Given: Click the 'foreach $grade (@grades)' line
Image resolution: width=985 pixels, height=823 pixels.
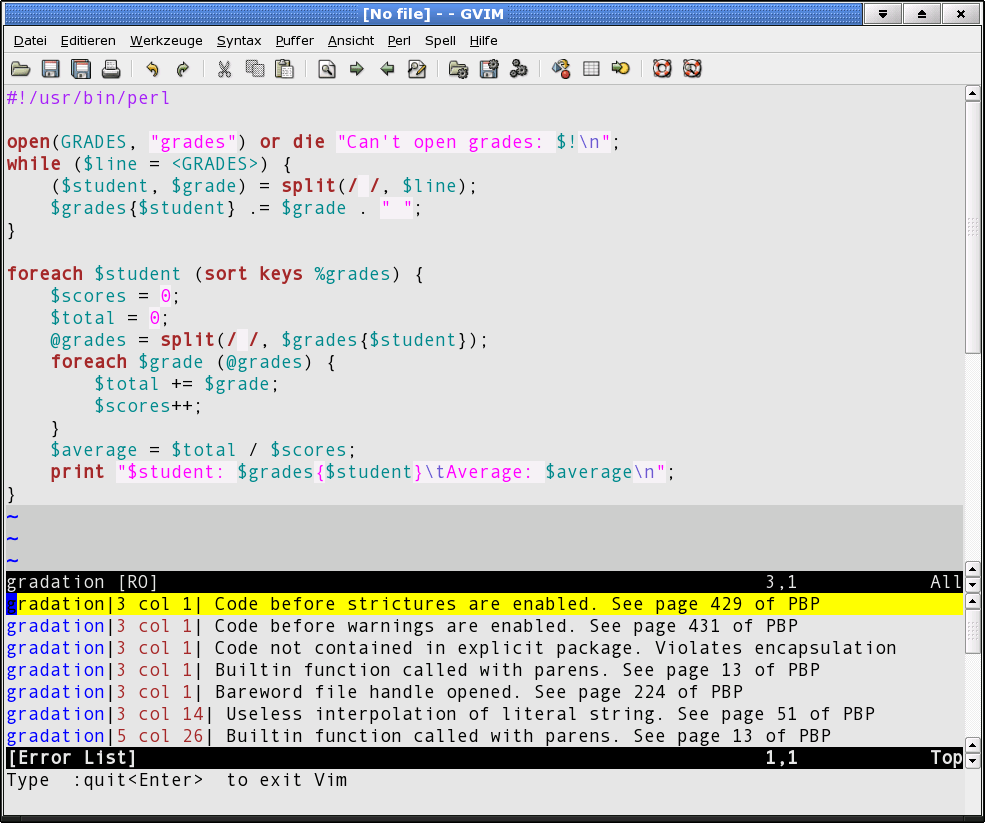Looking at the screenshot, I should (193, 362).
